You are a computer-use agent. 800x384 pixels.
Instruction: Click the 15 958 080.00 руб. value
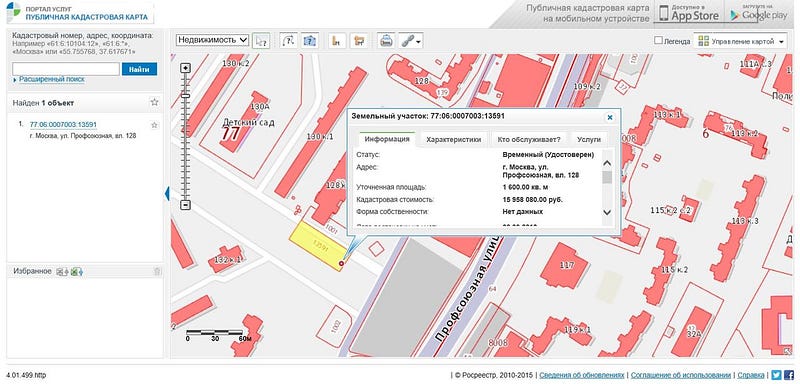(532, 199)
